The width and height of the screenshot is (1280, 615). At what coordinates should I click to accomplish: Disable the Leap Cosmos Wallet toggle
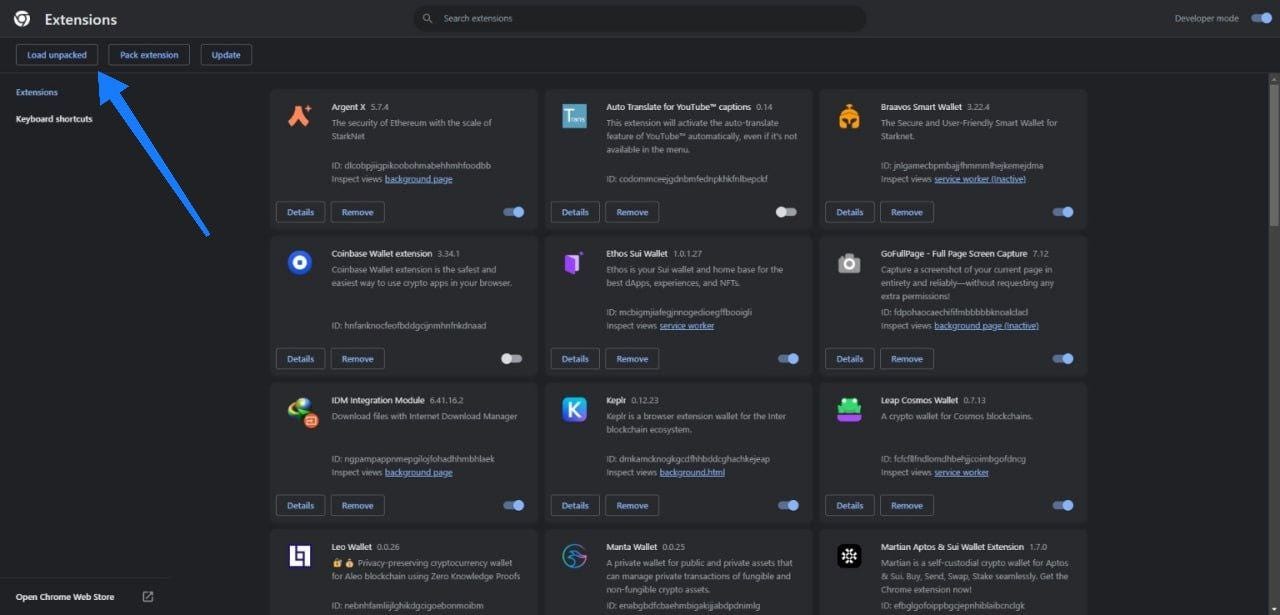pyautogui.click(x=1062, y=505)
